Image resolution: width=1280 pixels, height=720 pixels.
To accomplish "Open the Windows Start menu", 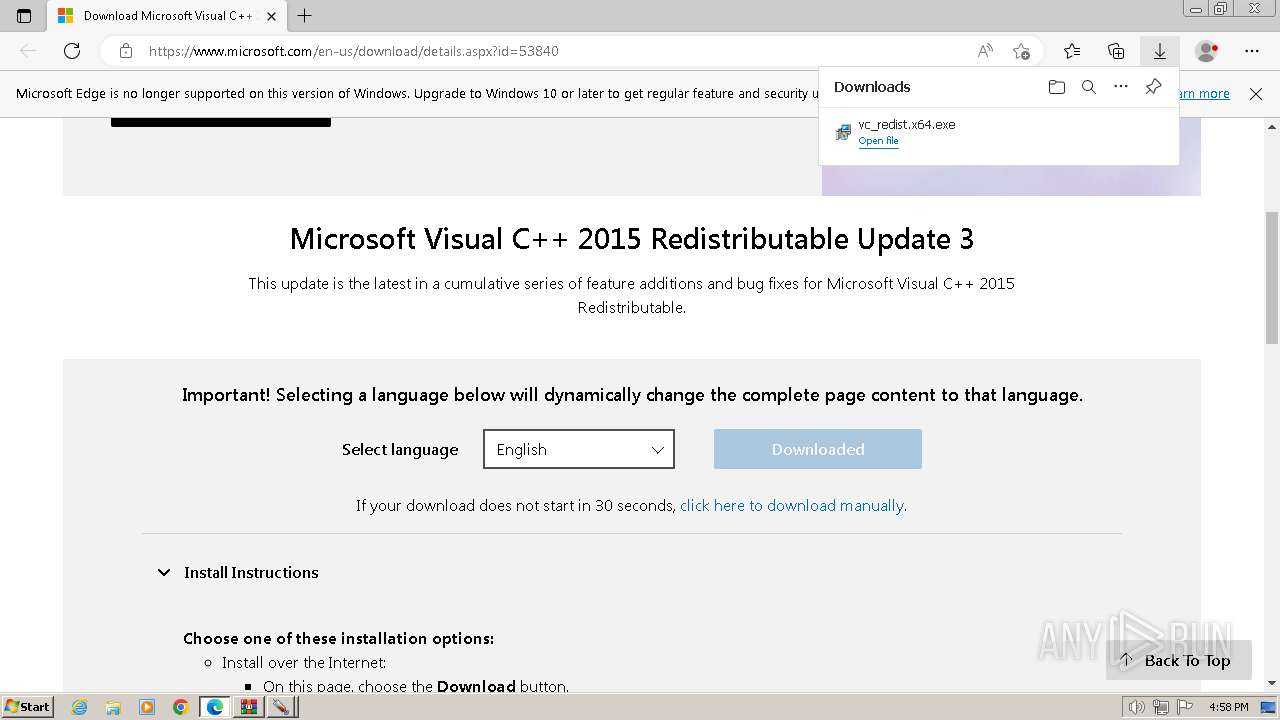I will click(28, 707).
